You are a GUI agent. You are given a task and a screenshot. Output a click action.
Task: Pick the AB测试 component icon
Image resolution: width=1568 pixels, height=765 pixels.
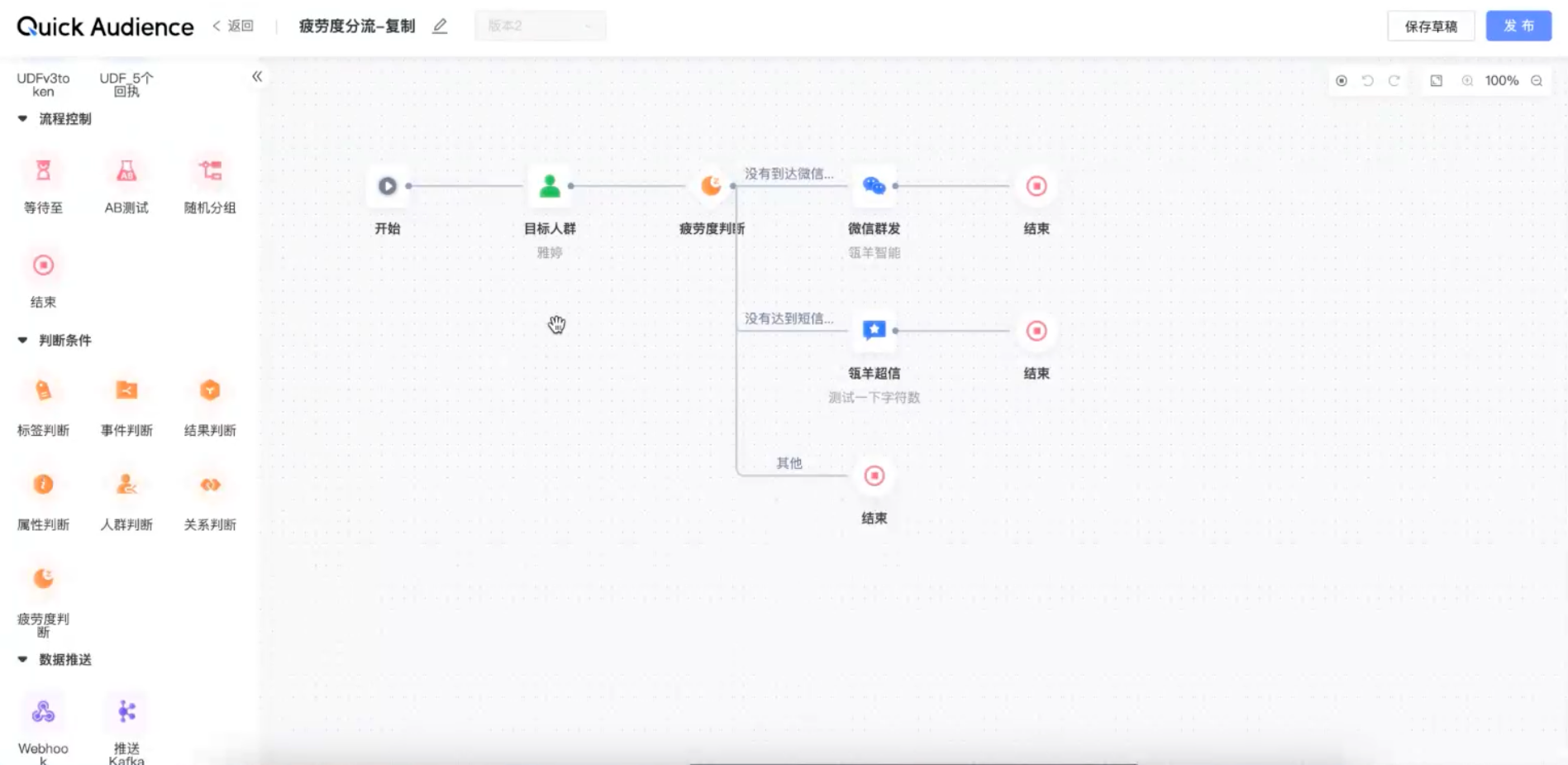pos(126,171)
